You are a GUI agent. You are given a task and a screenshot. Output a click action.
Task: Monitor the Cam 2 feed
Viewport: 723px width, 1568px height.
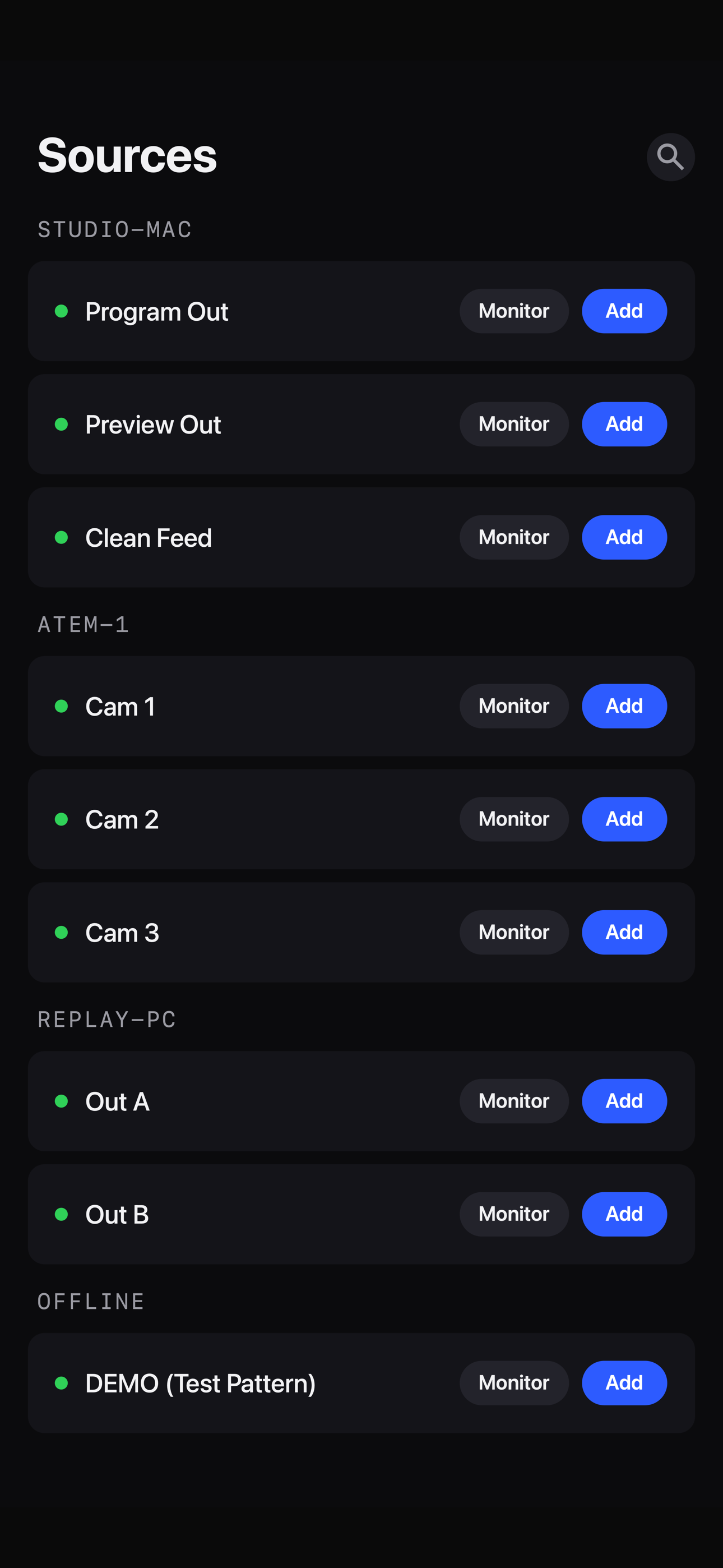tap(513, 819)
